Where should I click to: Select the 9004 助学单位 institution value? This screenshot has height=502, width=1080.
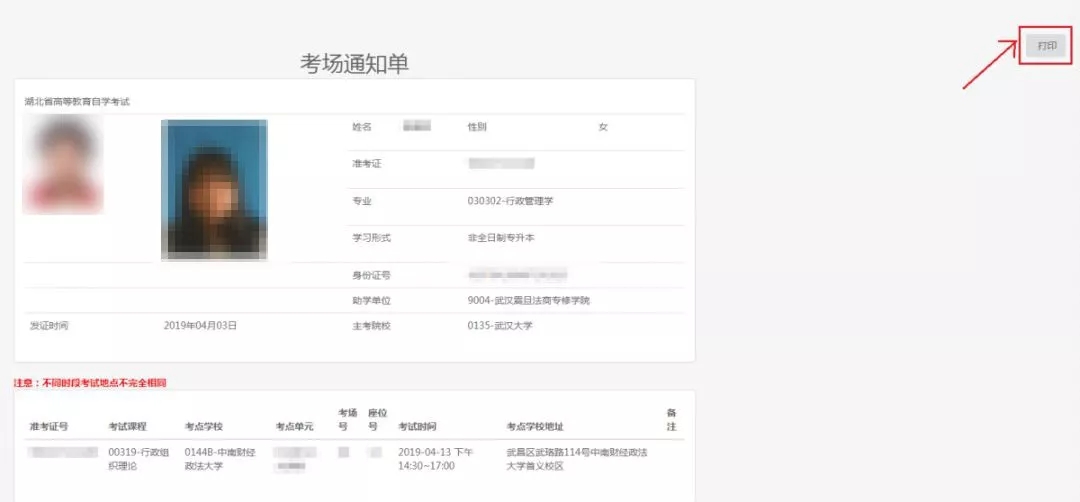528,301
